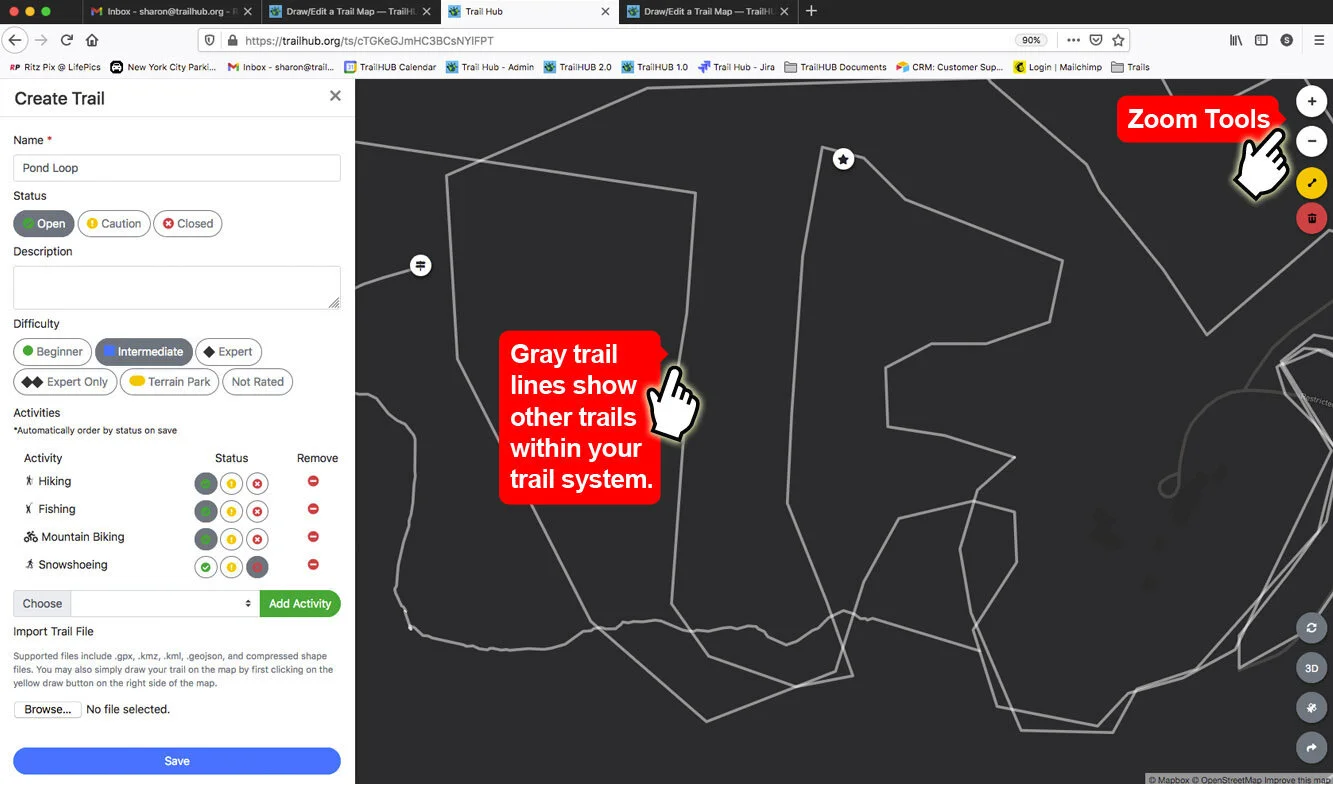Close the Create Trail panel
This screenshot has height=785, width=1333.
point(335,96)
